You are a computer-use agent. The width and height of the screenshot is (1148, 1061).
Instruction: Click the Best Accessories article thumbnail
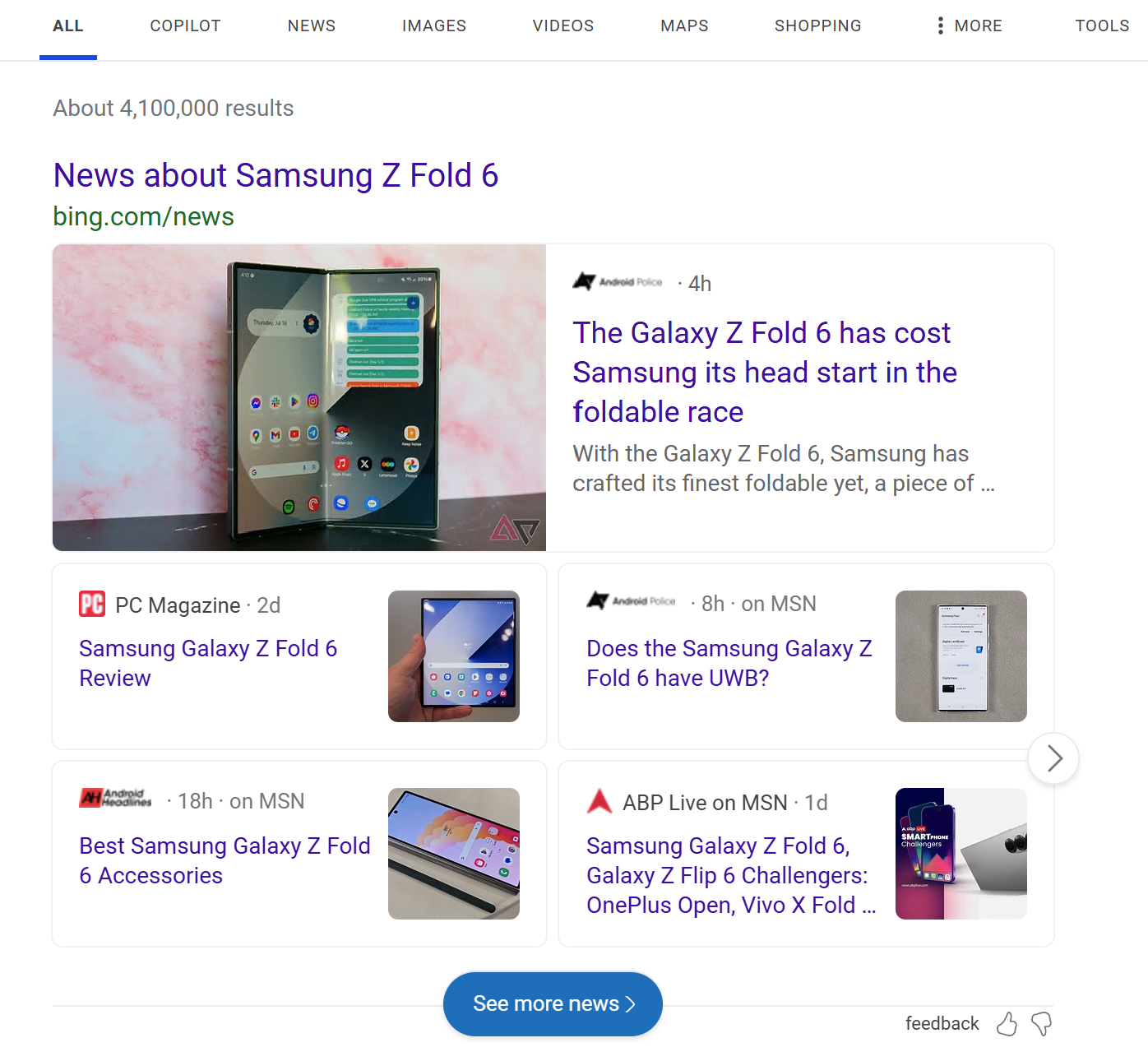click(454, 854)
